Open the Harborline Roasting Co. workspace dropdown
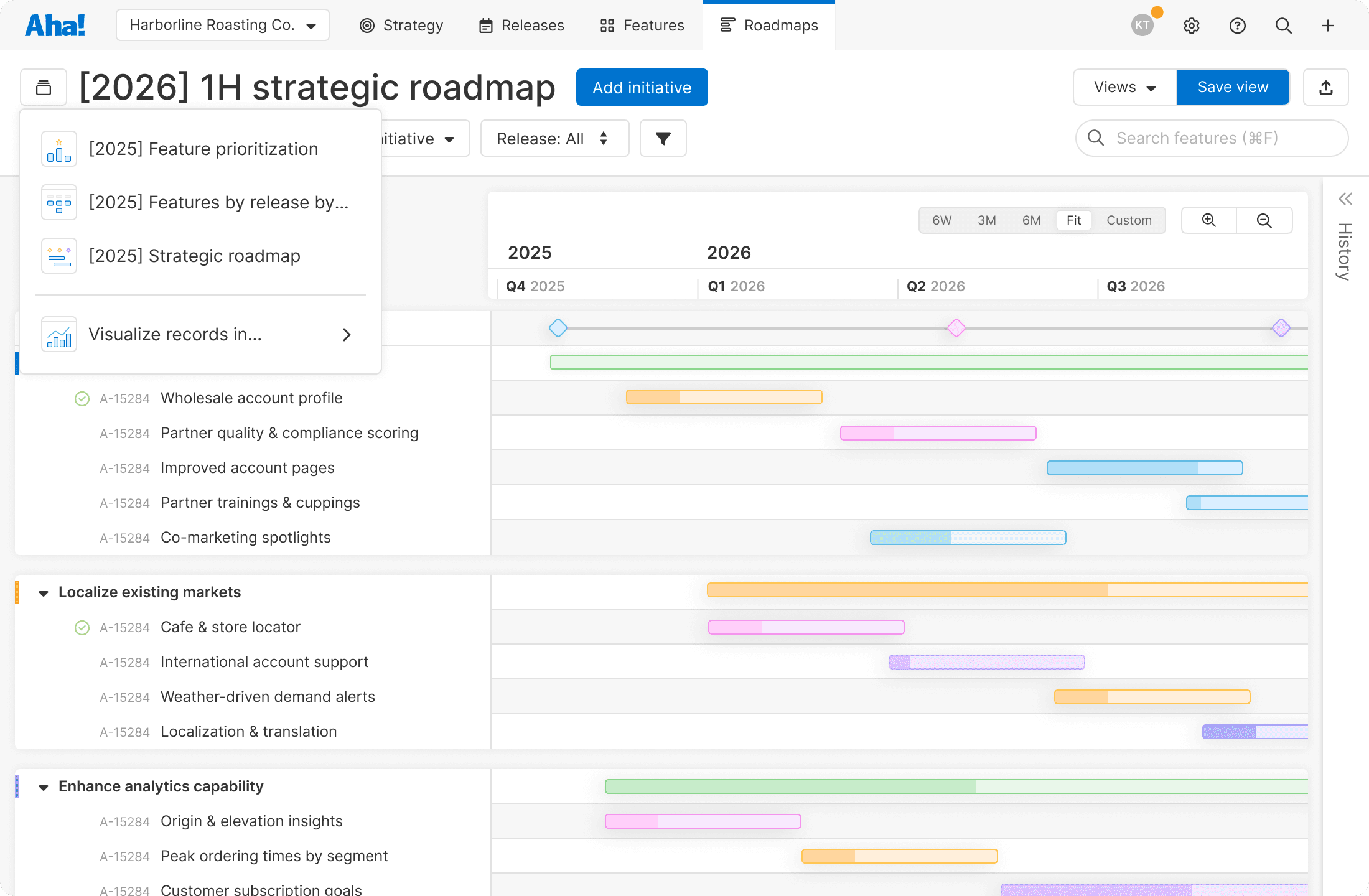The width and height of the screenshot is (1369, 896). tap(223, 25)
